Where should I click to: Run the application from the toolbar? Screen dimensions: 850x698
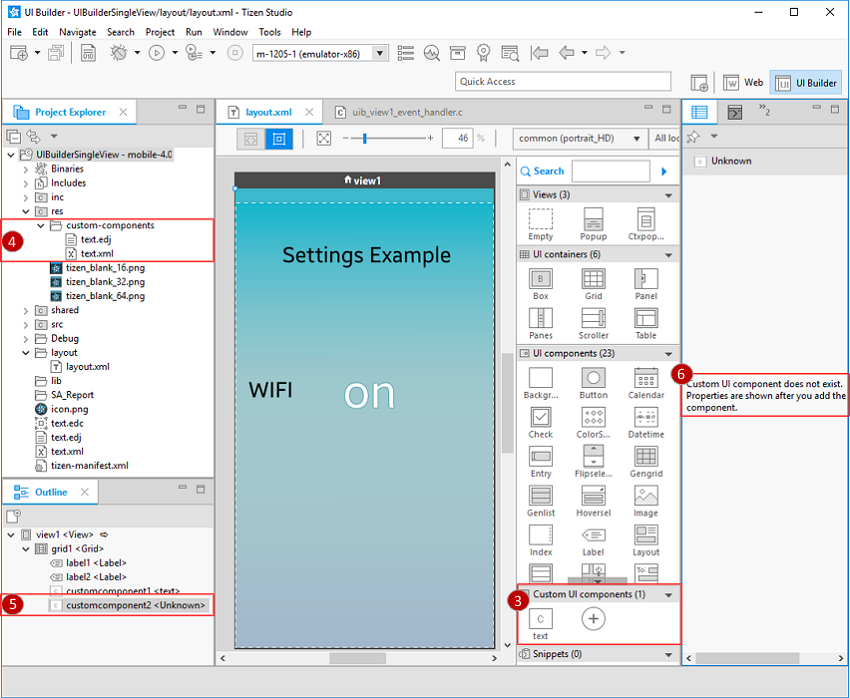[x=157, y=53]
